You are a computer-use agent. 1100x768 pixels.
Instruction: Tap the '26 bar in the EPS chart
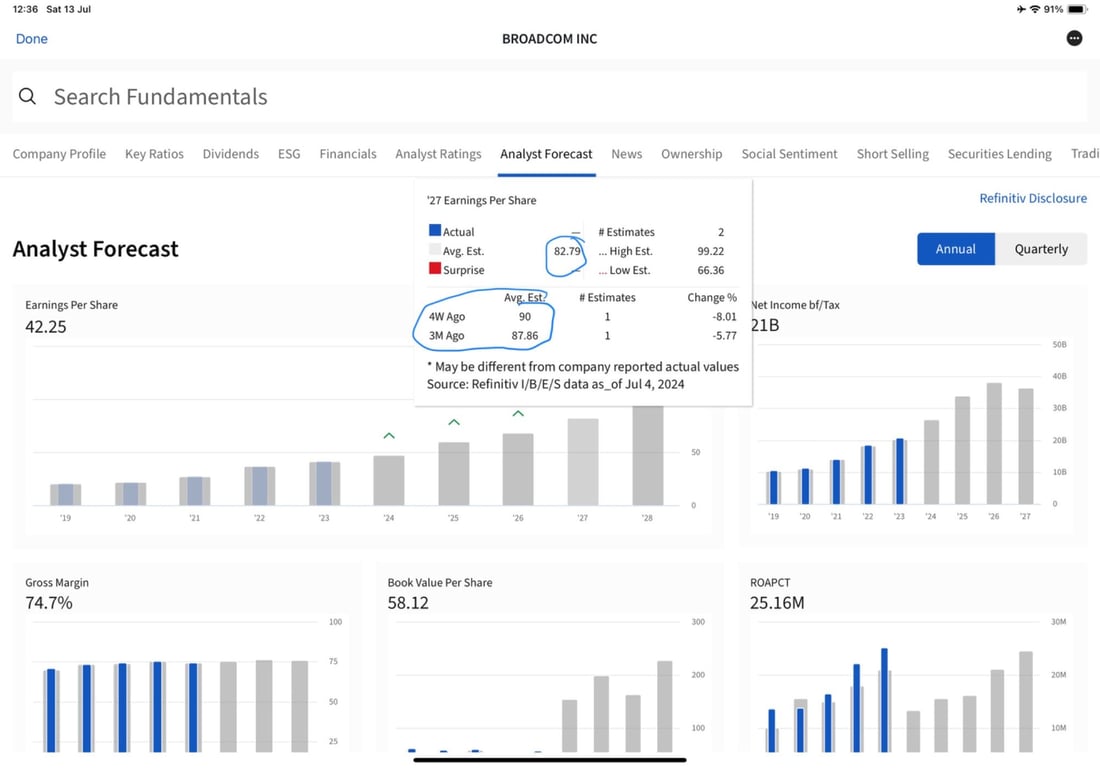coord(518,469)
